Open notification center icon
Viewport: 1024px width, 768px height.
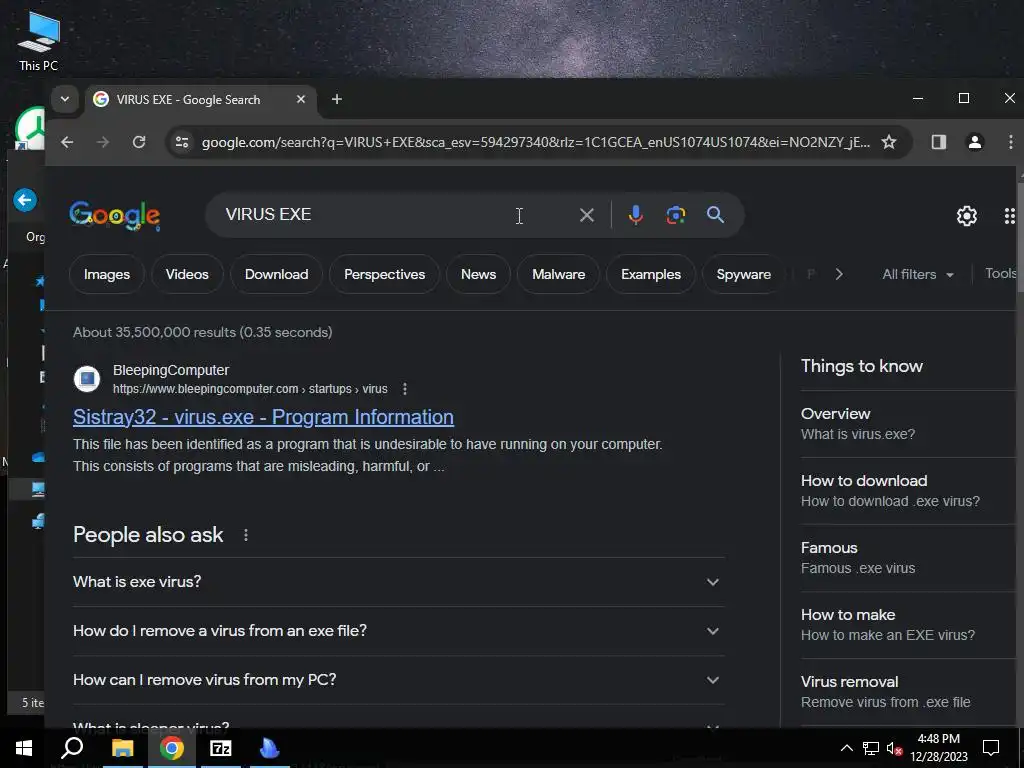991,748
